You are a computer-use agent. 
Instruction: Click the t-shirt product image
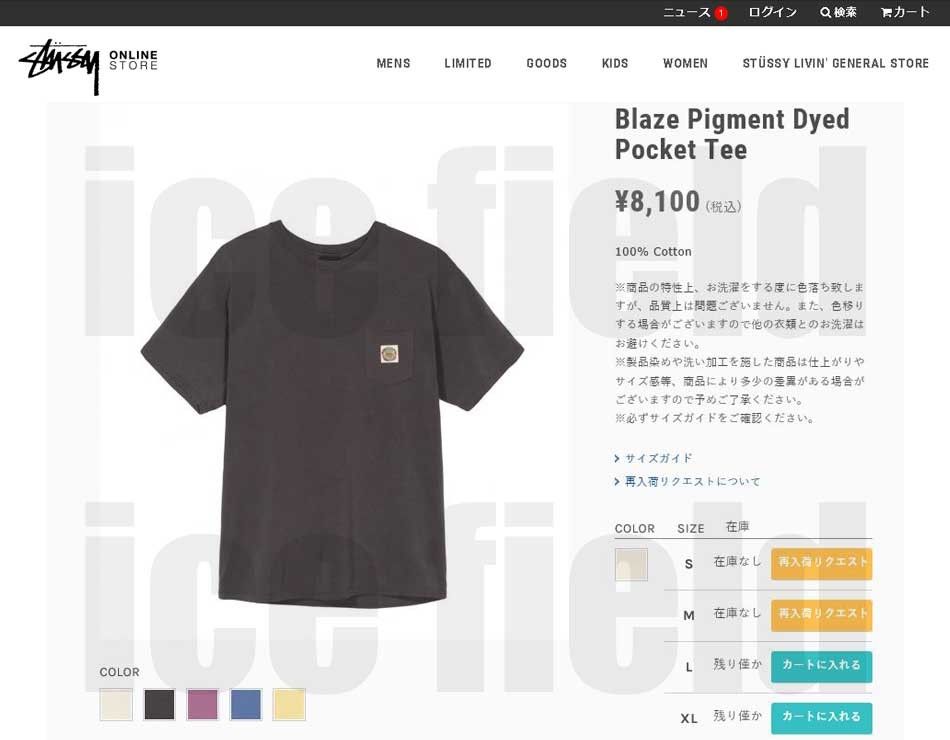(332, 414)
